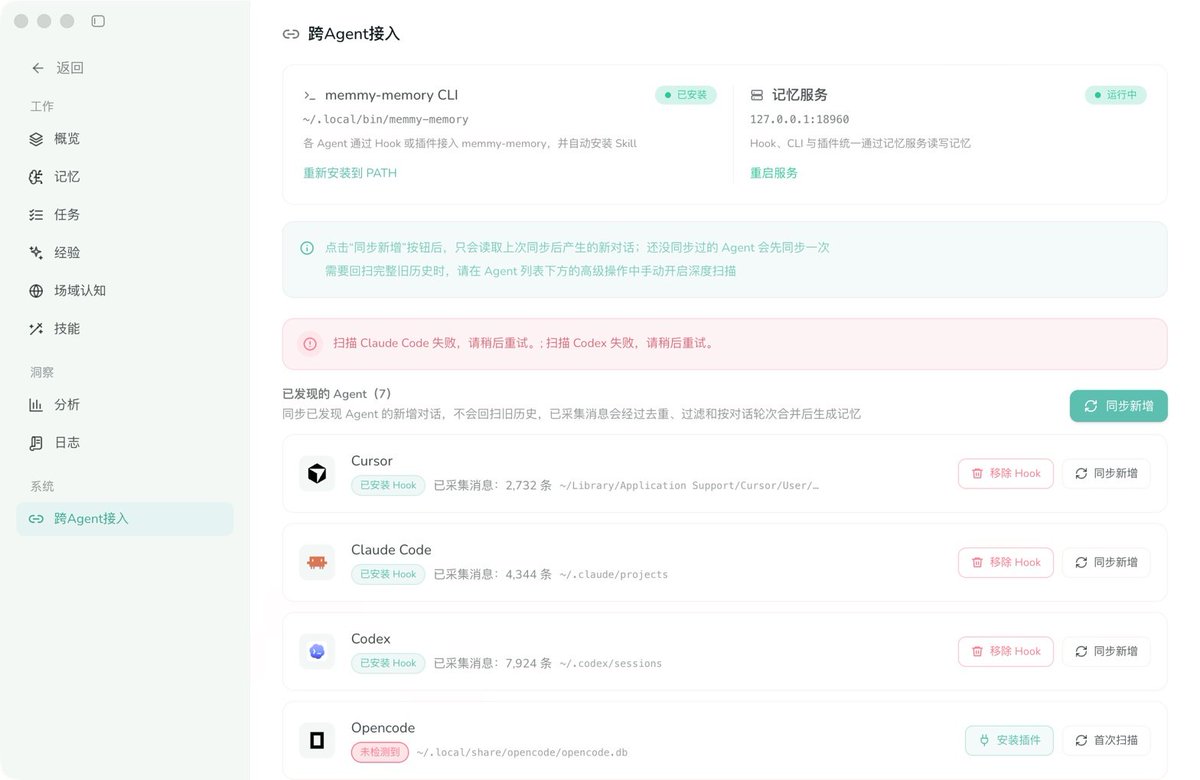Remove Hook for Claude Code
Screen dimensions: 1200x780
(x=1005, y=562)
